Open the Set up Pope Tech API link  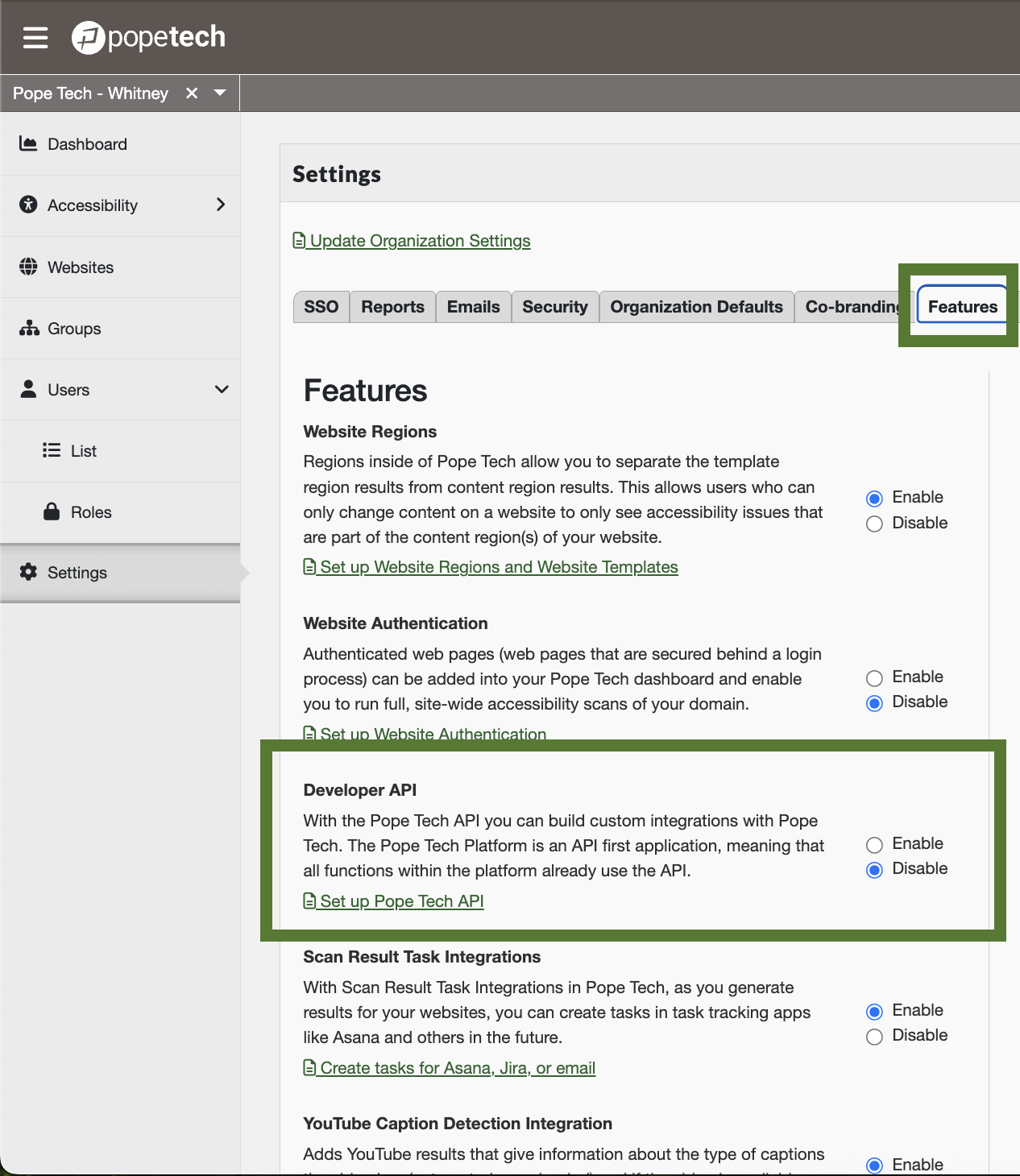(394, 901)
